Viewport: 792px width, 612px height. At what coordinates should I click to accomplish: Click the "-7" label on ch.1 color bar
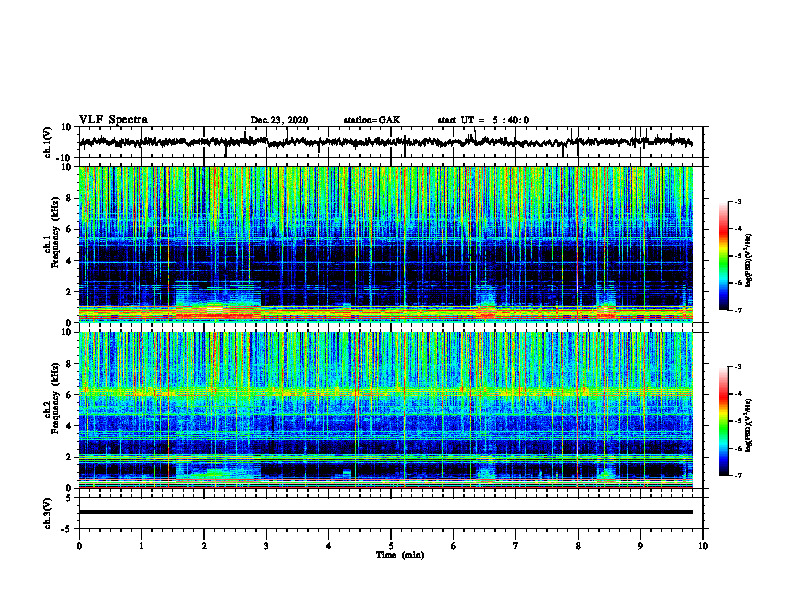[x=737, y=310]
